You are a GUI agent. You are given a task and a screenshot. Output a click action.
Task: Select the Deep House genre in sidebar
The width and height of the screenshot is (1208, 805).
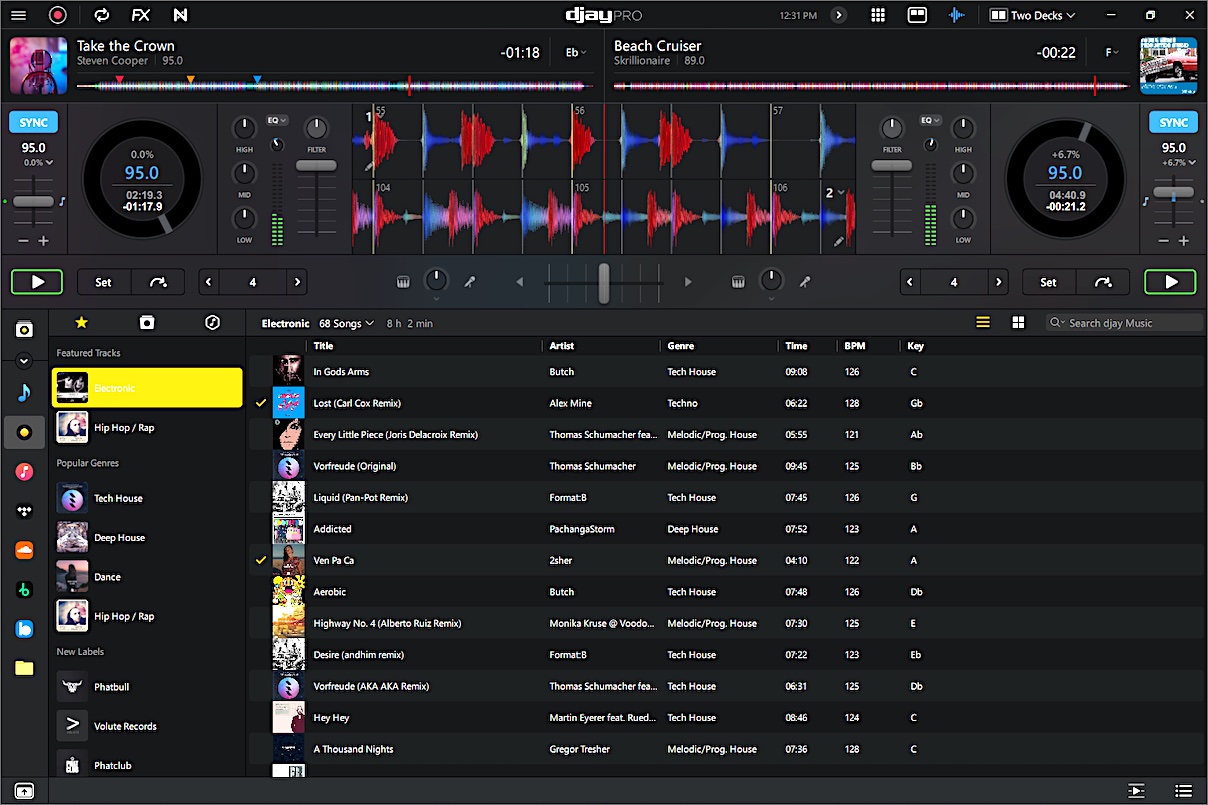120,537
